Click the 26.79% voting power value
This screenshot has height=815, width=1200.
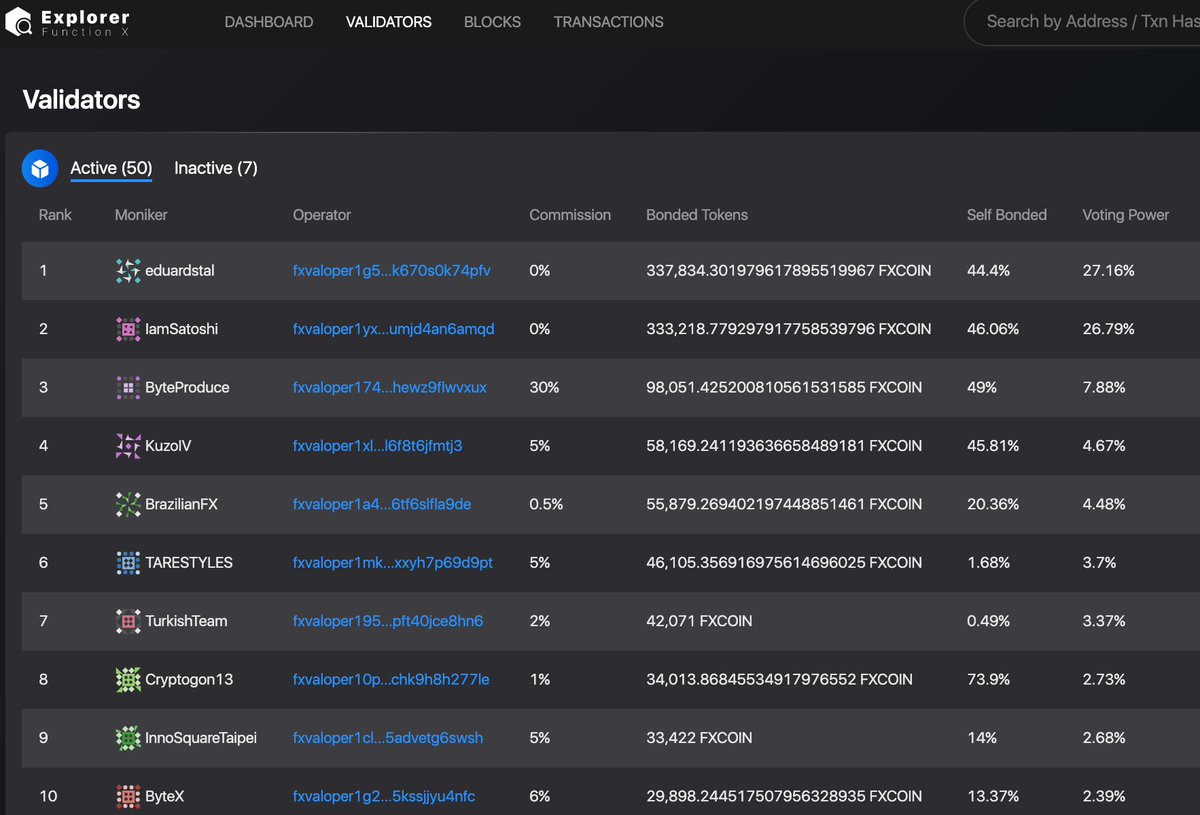[1109, 329]
